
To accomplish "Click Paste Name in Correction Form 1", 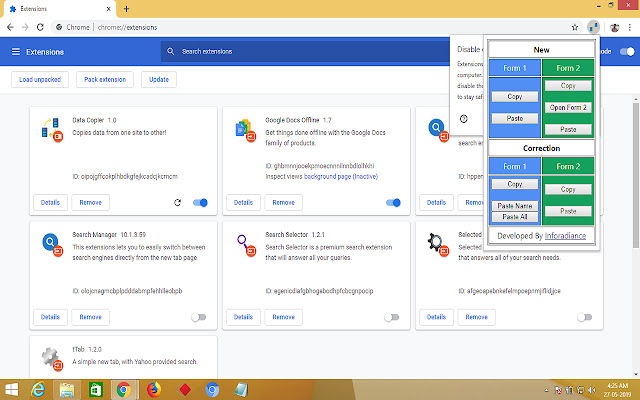I will point(515,206).
